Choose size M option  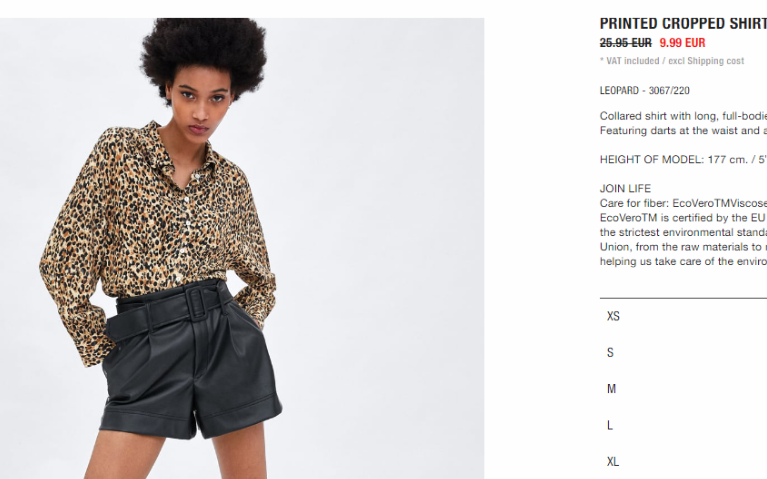point(683,388)
